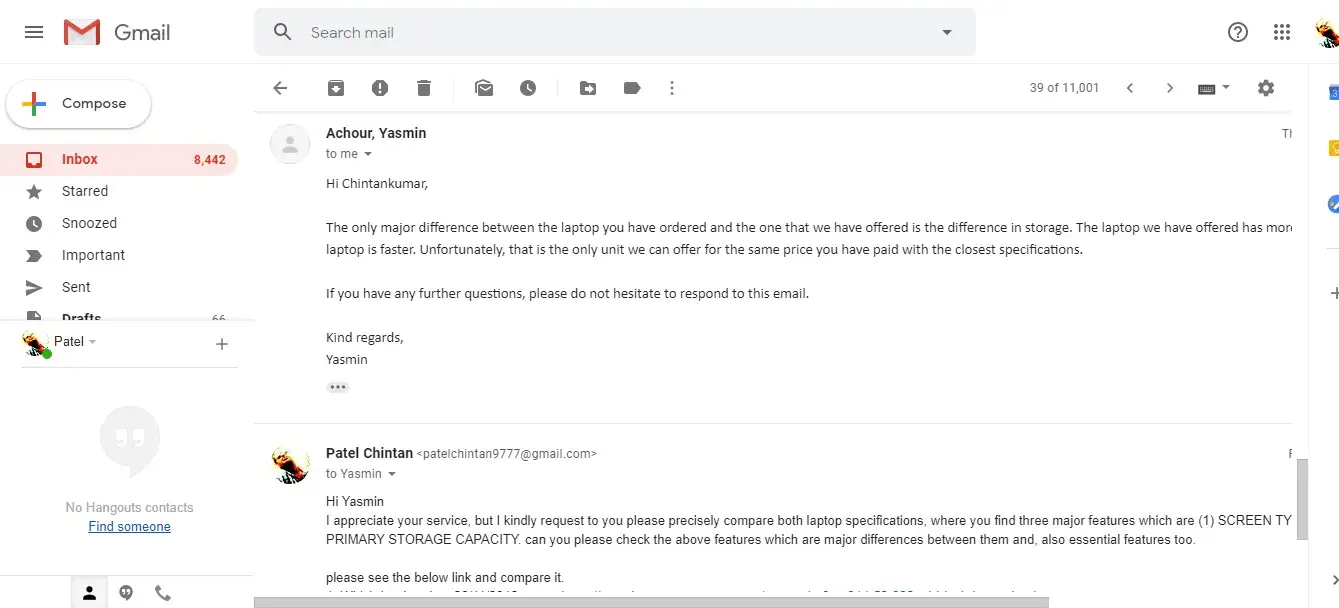1339x608 pixels.
Task: Open Gmail settings gear
Action: [x=1266, y=88]
